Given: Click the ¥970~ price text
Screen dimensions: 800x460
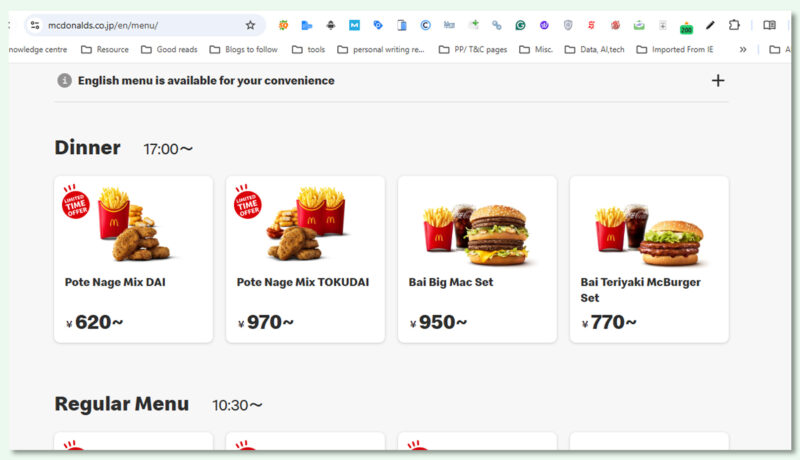Looking at the screenshot, I should [266, 322].
